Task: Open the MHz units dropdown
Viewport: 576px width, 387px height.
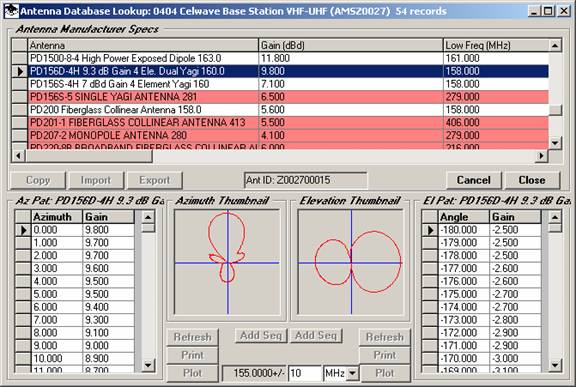Action: point(353,373)
